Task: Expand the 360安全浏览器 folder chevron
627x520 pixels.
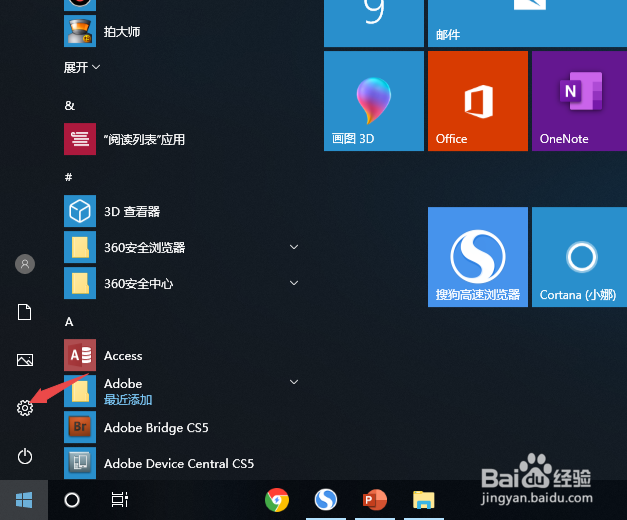Action: 294,247
